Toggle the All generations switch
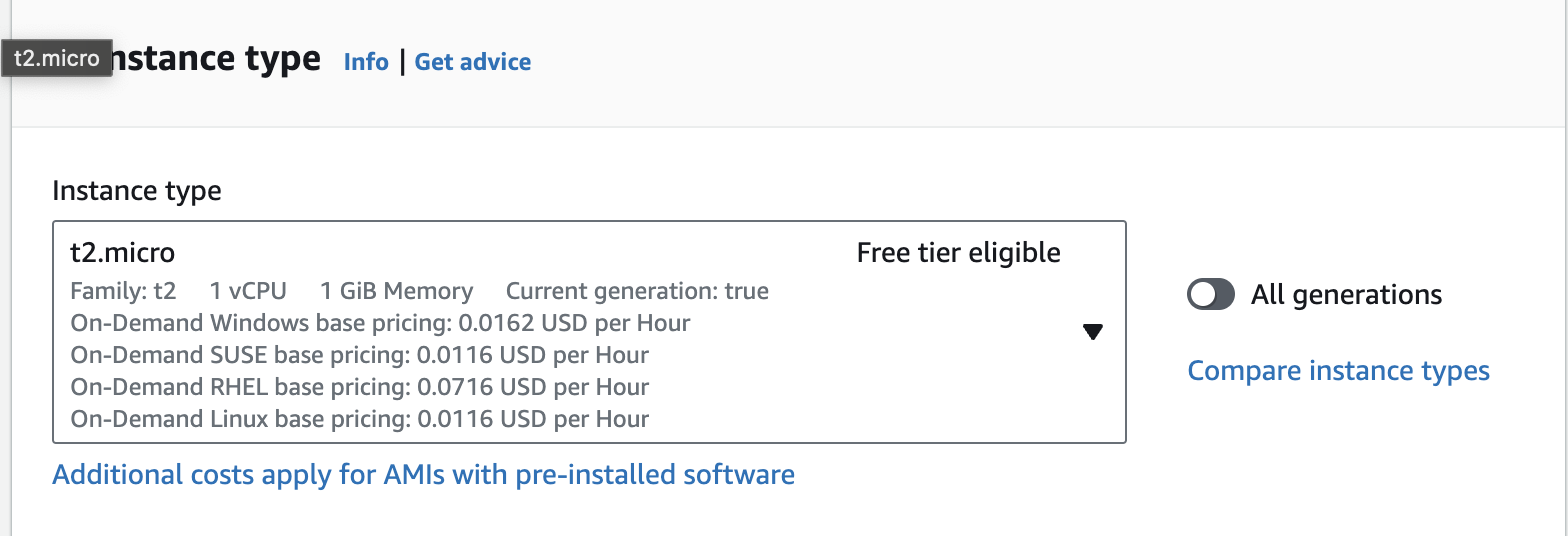The width and height of the screenshot is (1568, 536). (1210, 294)
